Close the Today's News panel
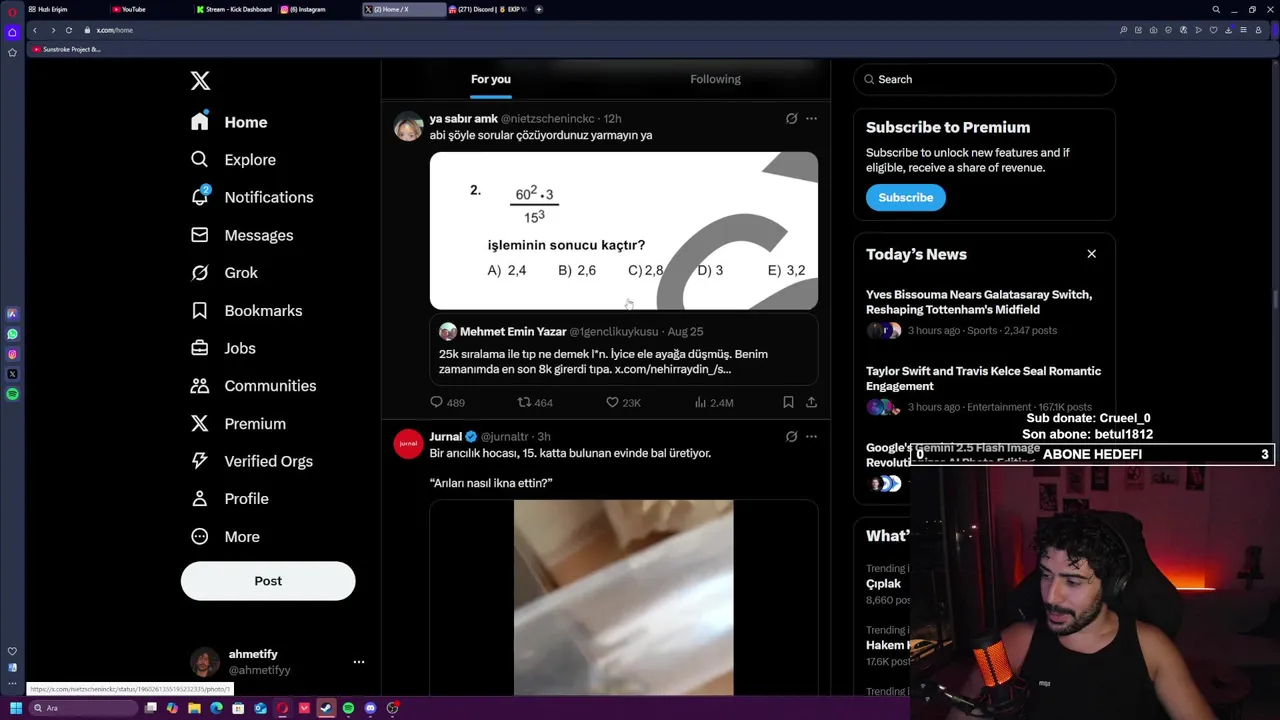This screenshot has width=1280, height=720. tap(1091, 254)
